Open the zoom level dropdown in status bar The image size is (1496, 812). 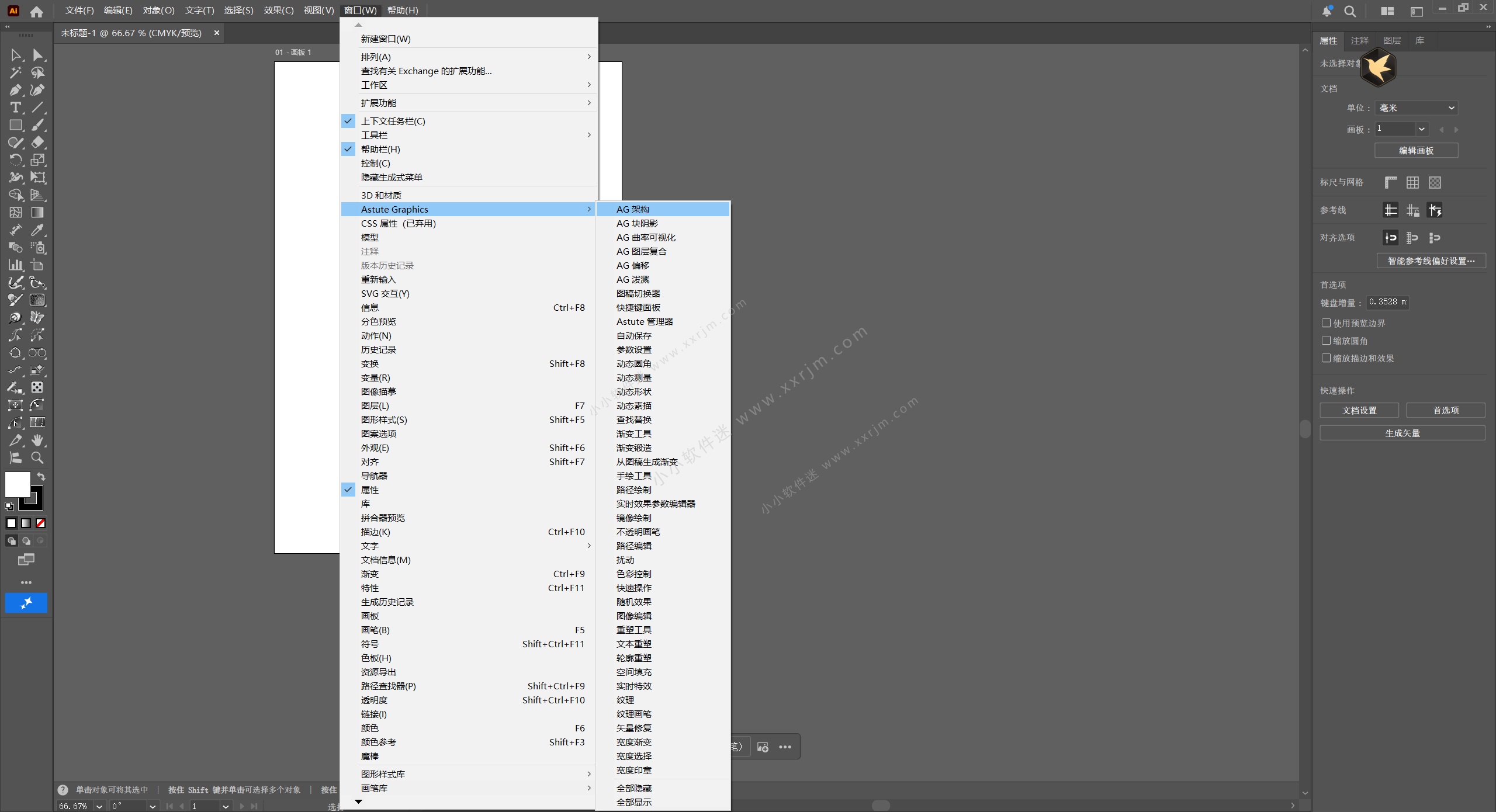(x=99, y=806)
